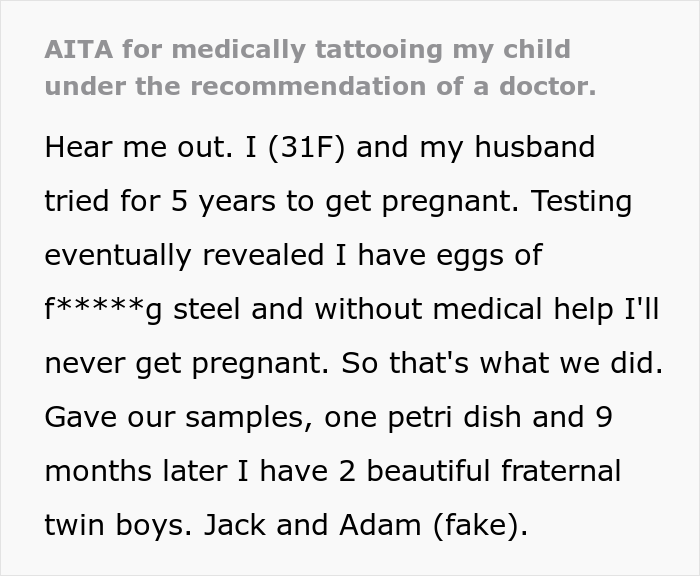Click the "(31F)" age tag text

click(x=307, y=147)
